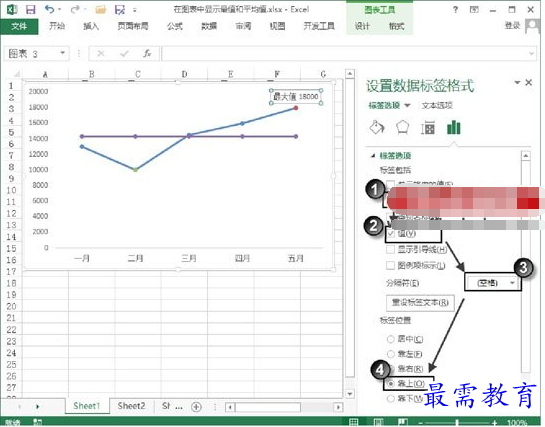Switch to the 开发工具 ribbon tab
Screen dimensions: 545x427
point(319,26)
